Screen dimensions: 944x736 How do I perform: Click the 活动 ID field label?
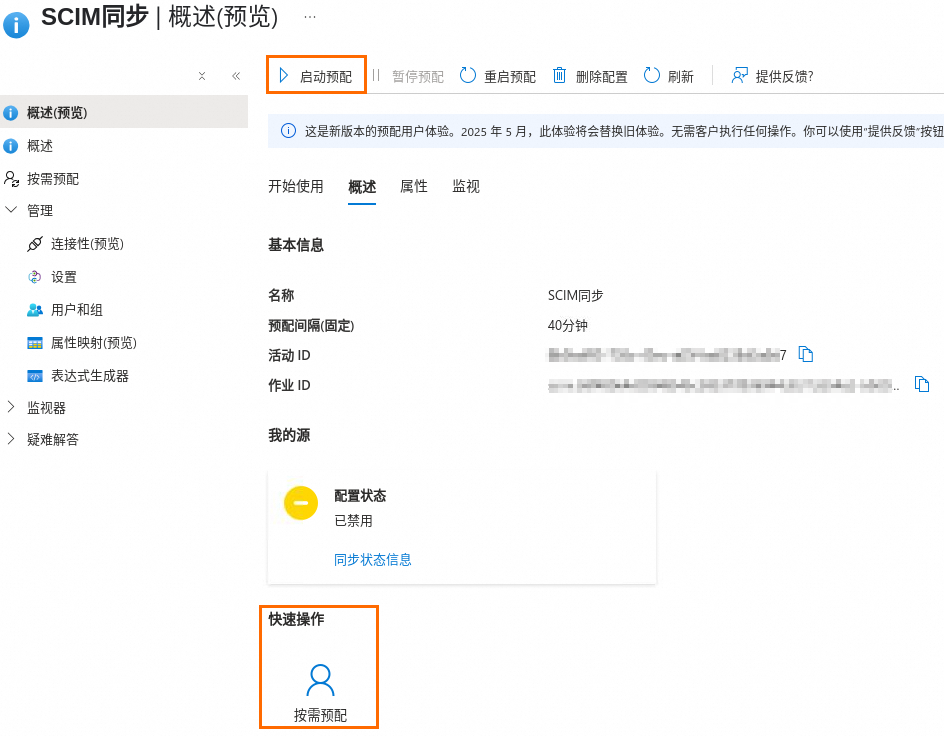(289, 356)
